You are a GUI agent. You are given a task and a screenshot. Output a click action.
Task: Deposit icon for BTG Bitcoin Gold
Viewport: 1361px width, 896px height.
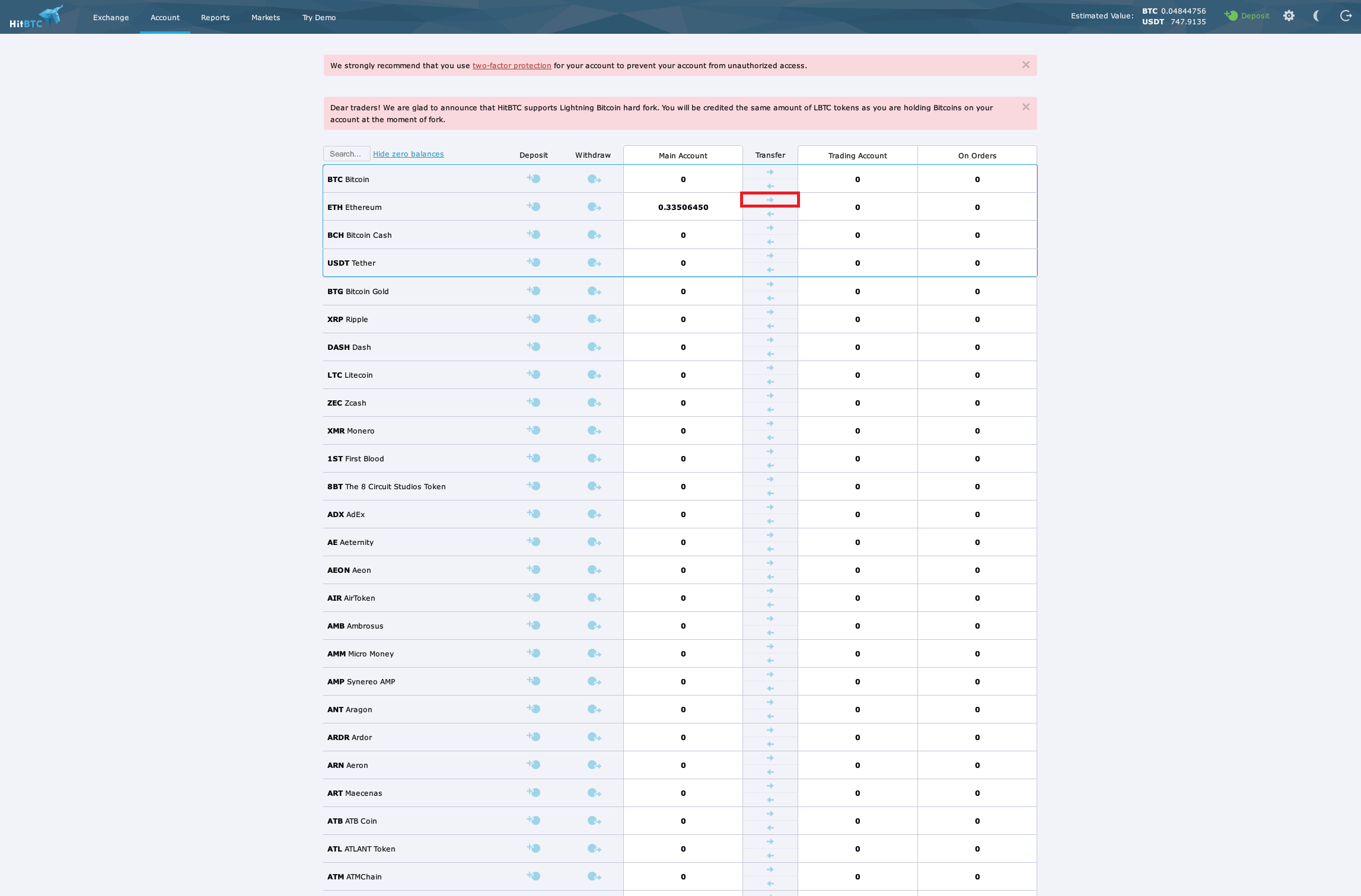[534, 291]
